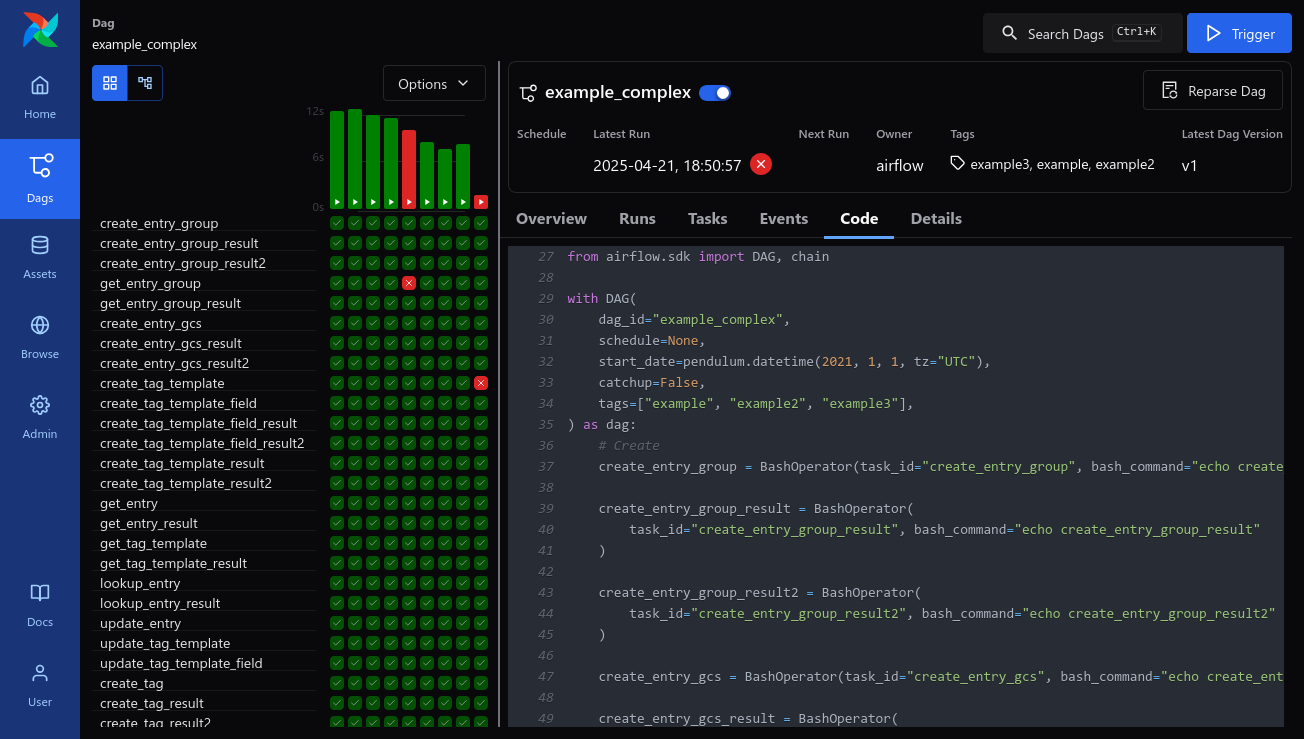Expand the create_tag_template task row
Viewport: 1304px width, 739px height.
point(162,383)
